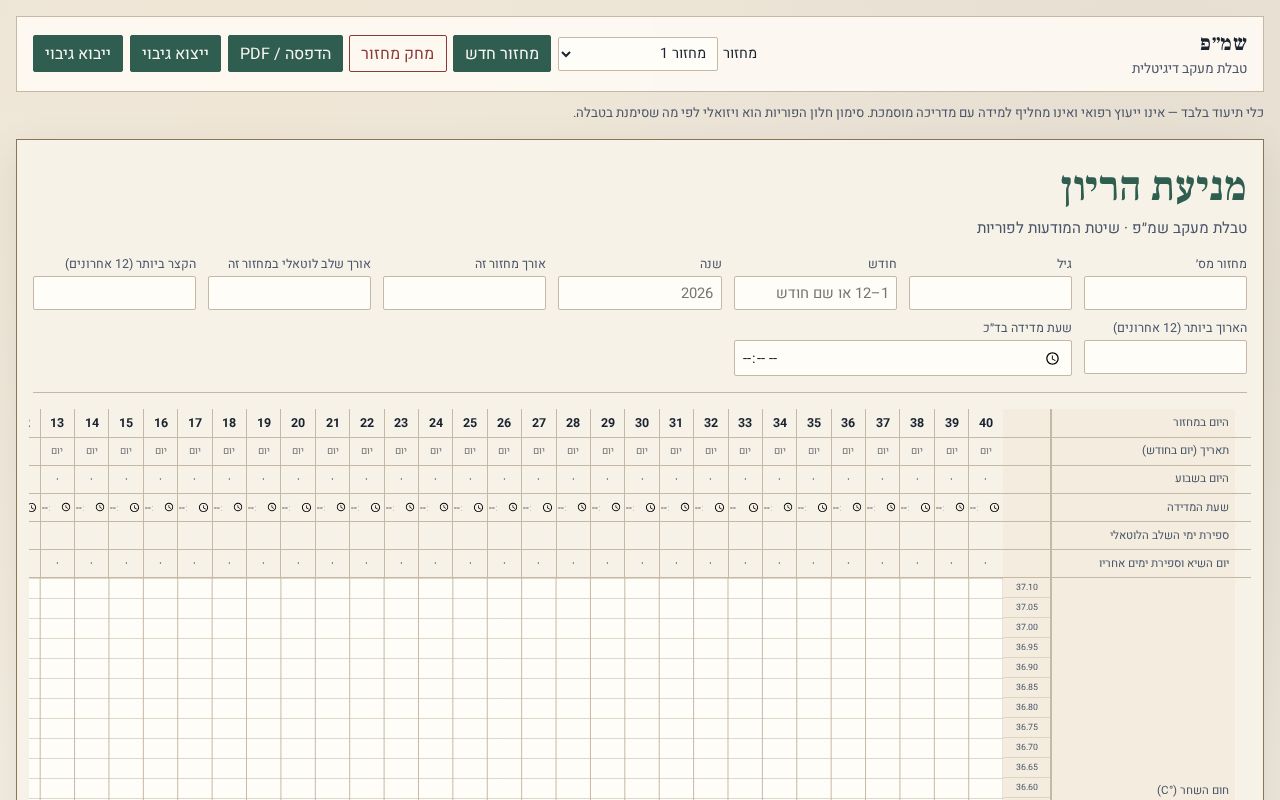The width and height of the screenshot is (1280, 800).
Task: Click the ספירת ימי השלב הלוטאלי row label
Action: click(1143, 535)
